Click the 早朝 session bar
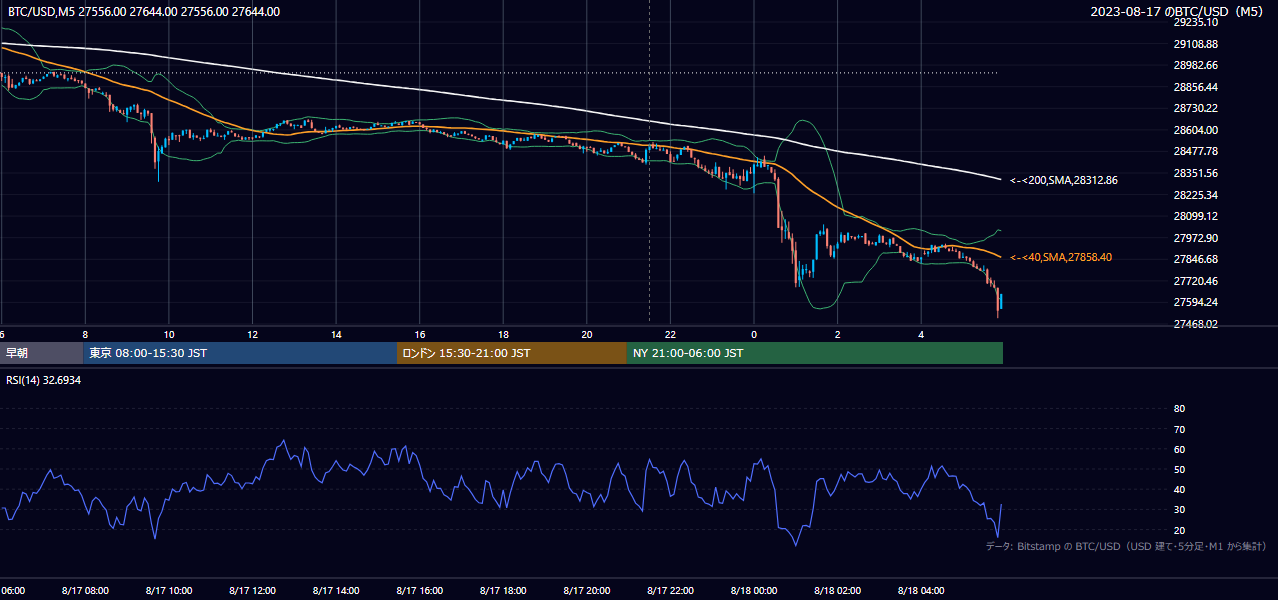1278x600 pixels. (x=42, y=353)
